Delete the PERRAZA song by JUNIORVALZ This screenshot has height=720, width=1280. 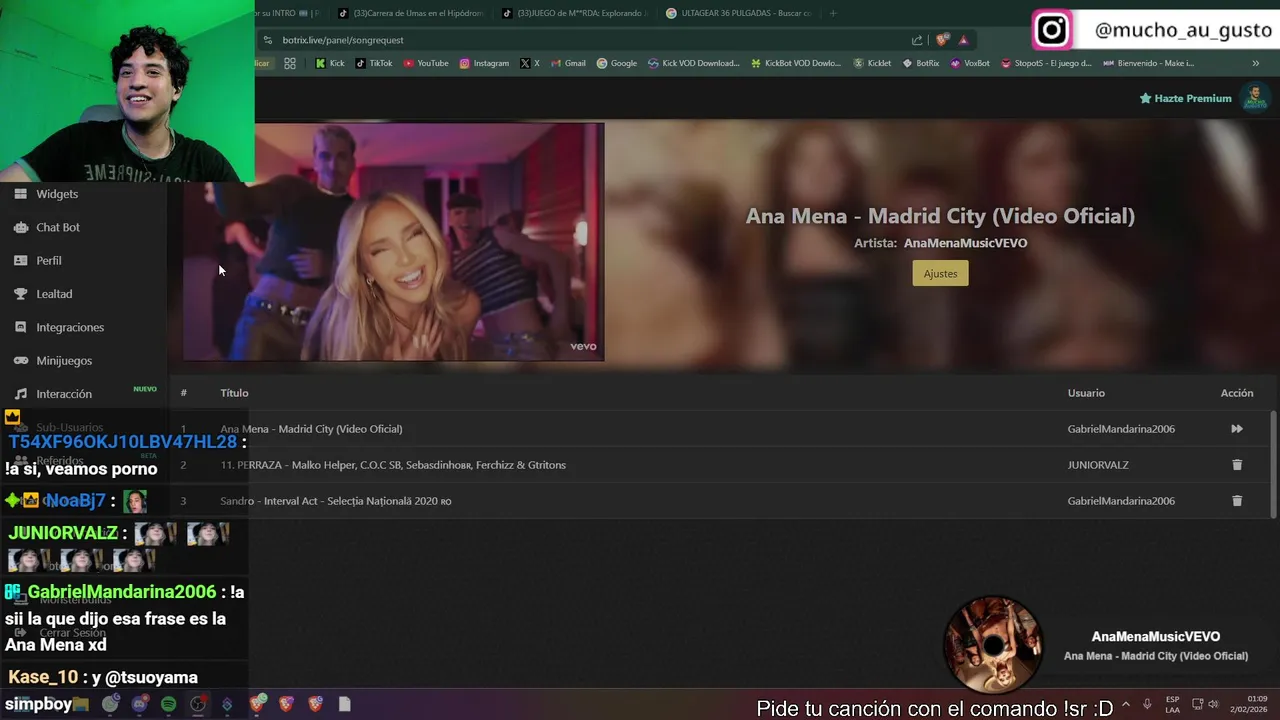point(1237,465)
